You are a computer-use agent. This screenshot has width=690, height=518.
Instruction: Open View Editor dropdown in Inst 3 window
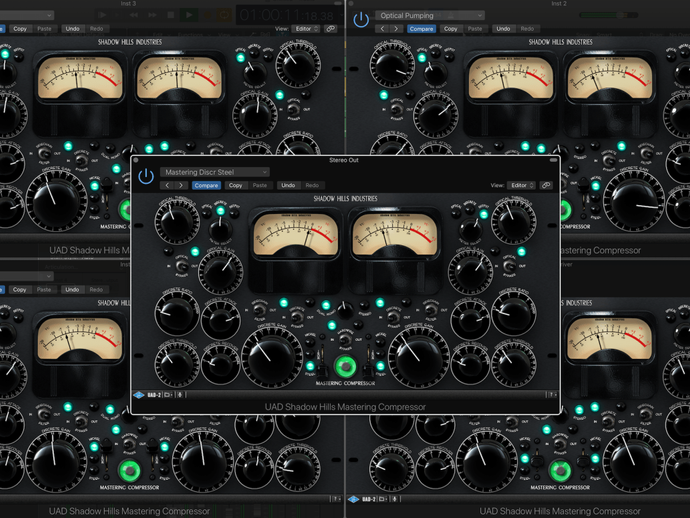[x=306, y=29]
